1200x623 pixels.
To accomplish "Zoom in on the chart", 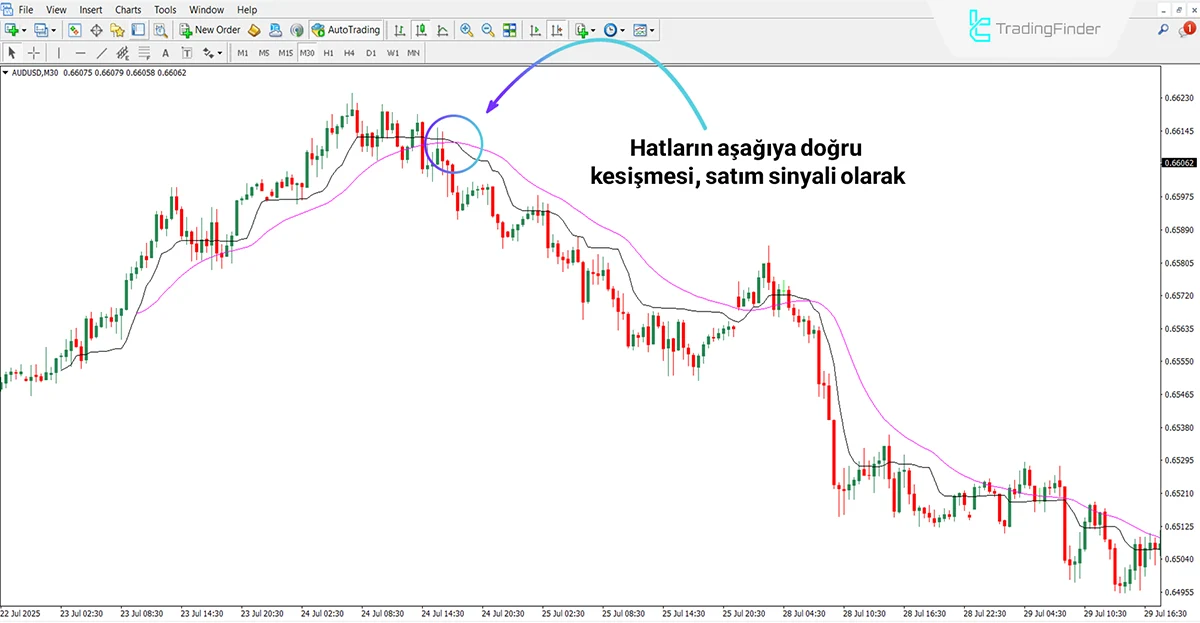I will (467, 30).
